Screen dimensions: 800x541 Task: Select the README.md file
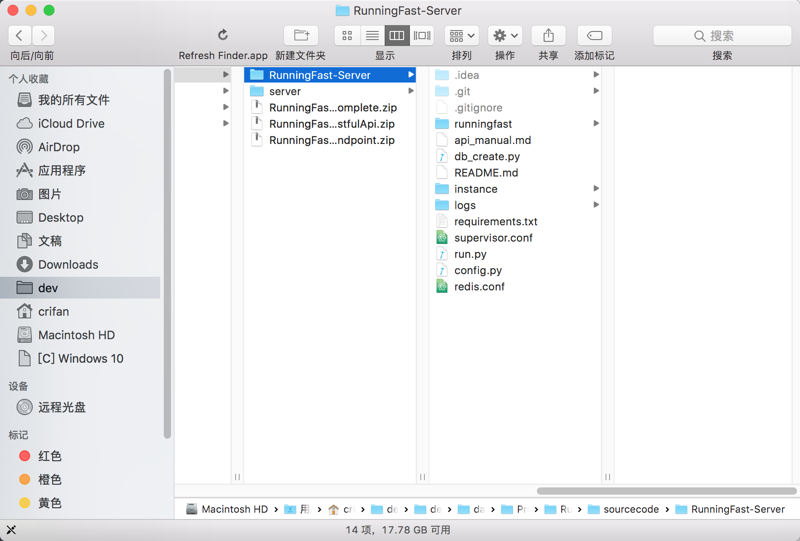coord(515,173)
